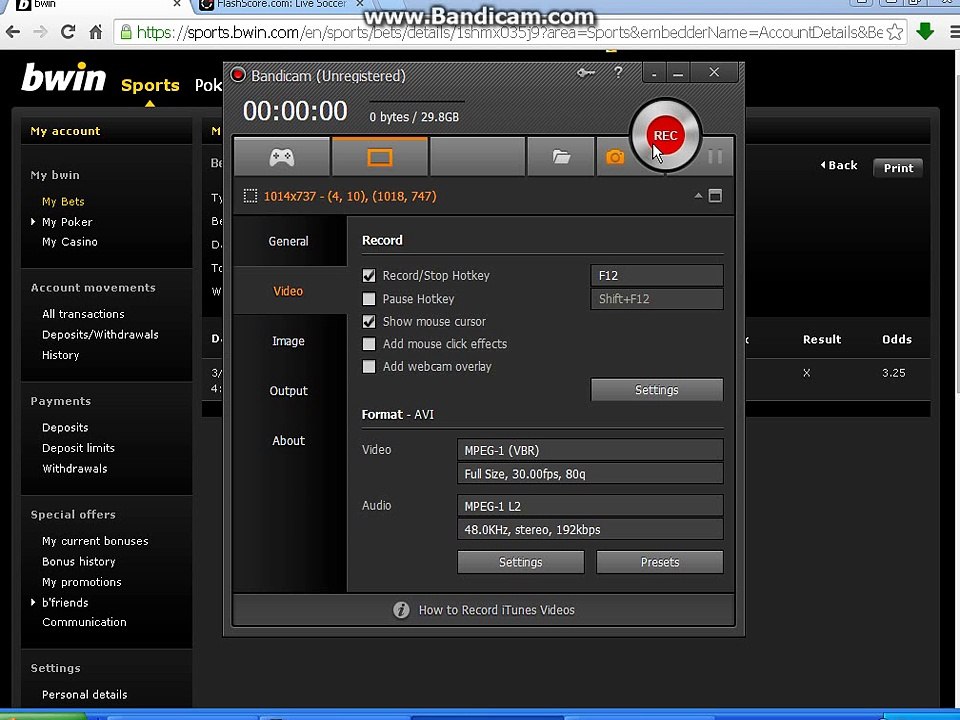
Task: Open the bwin Sports section
Action: pos(150,85)
